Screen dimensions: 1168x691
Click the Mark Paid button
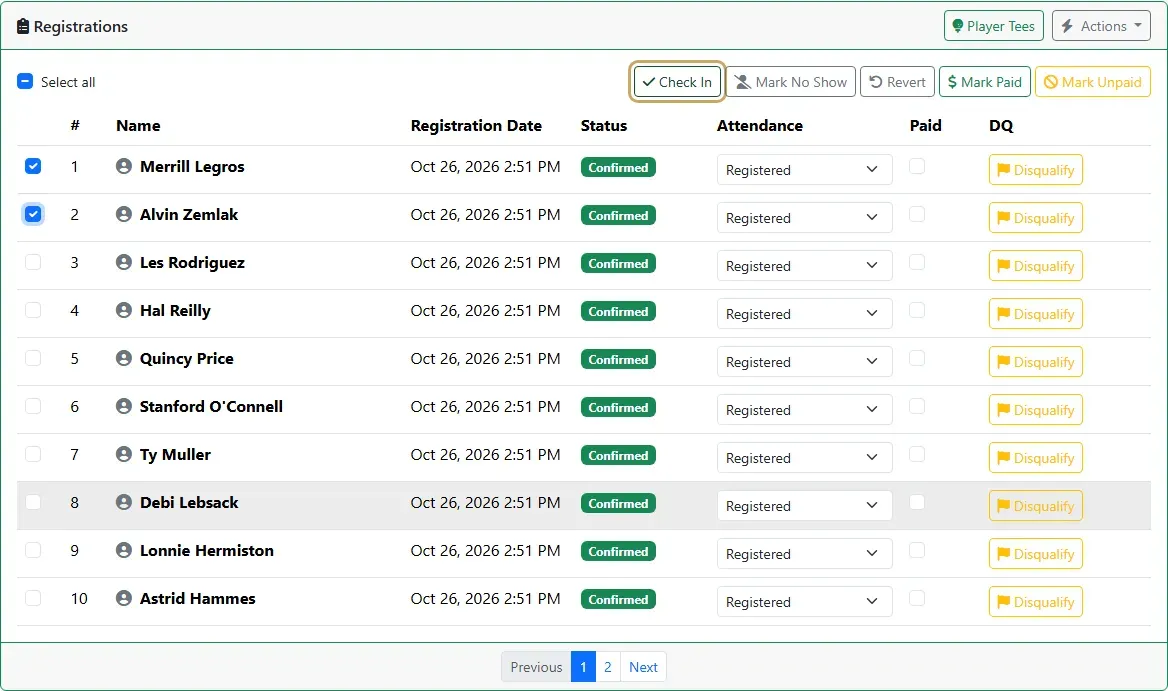click(985, 82)
